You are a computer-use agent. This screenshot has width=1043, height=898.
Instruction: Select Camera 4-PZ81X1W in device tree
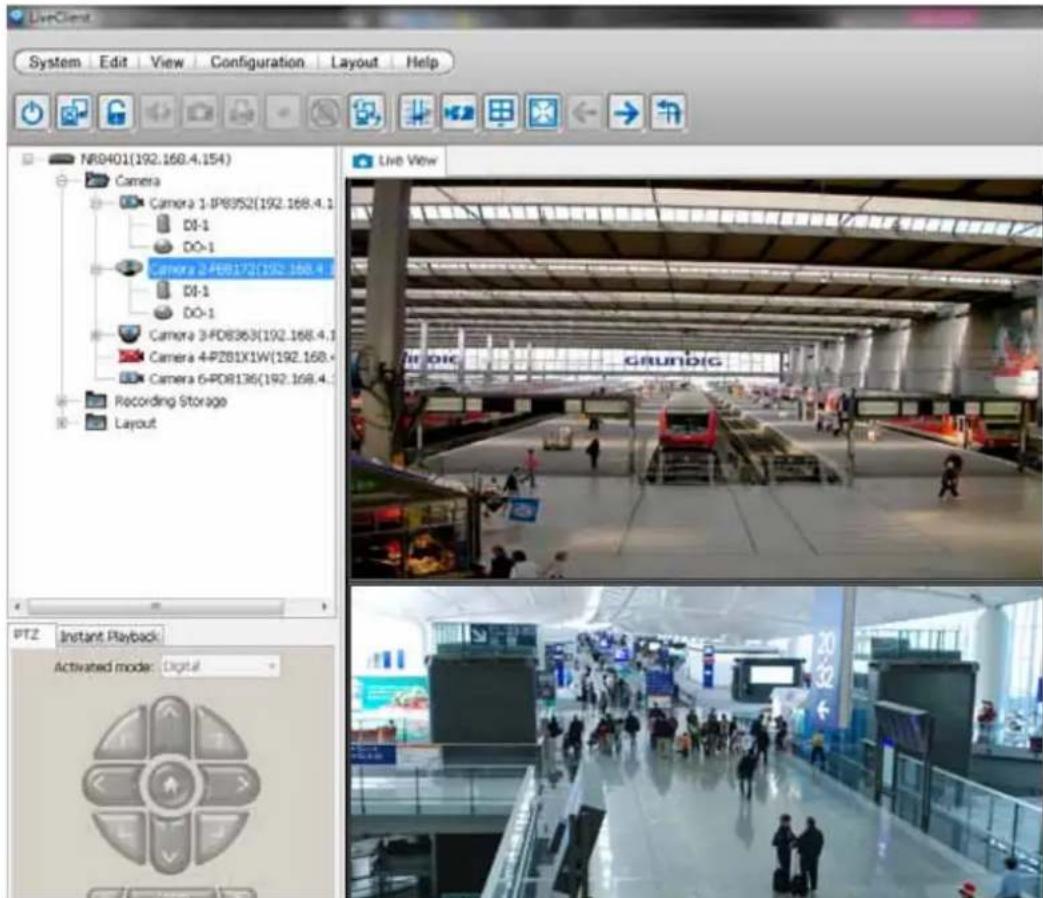tap(241, 357)
